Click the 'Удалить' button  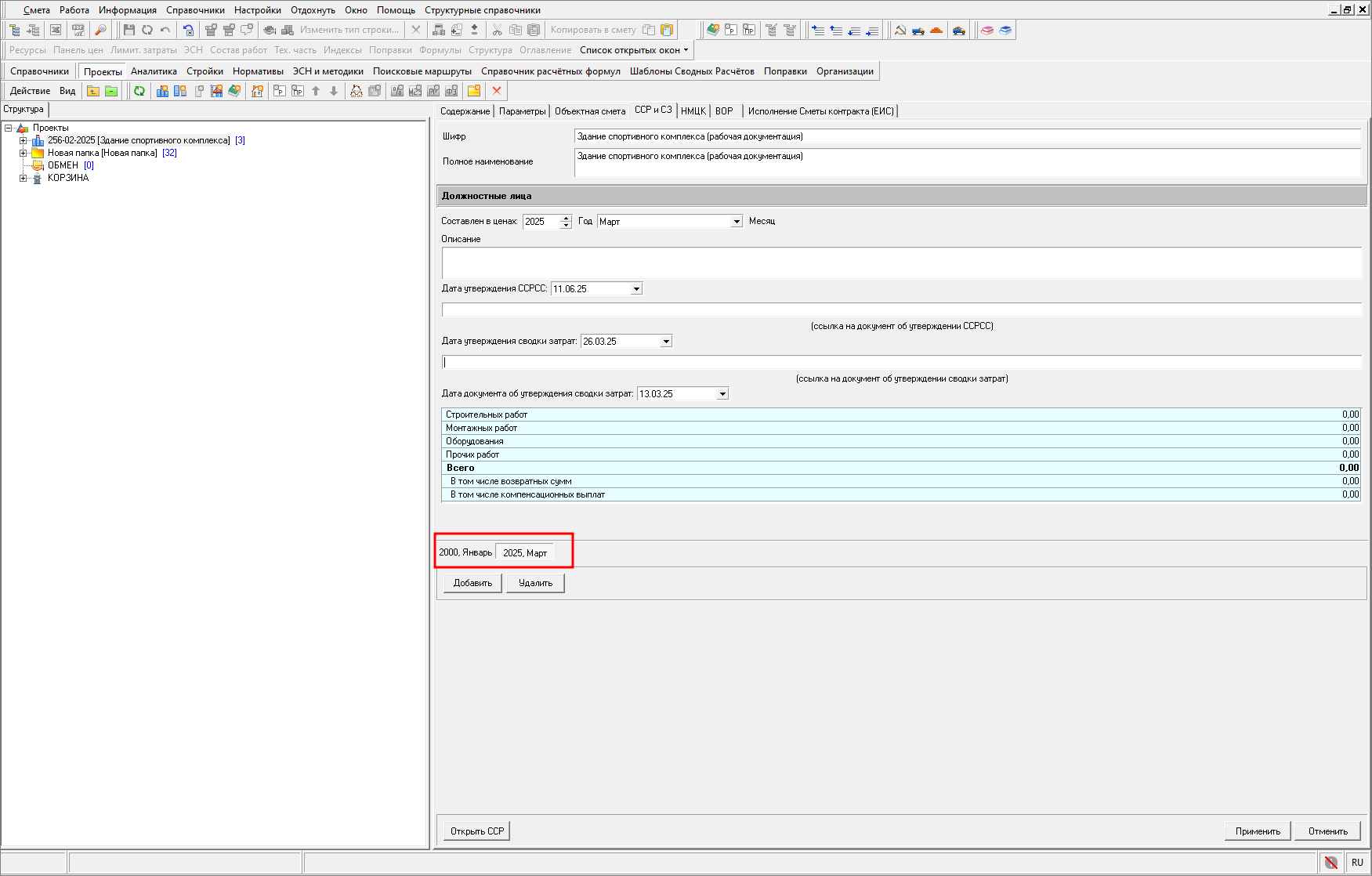[x=535, y=583]
